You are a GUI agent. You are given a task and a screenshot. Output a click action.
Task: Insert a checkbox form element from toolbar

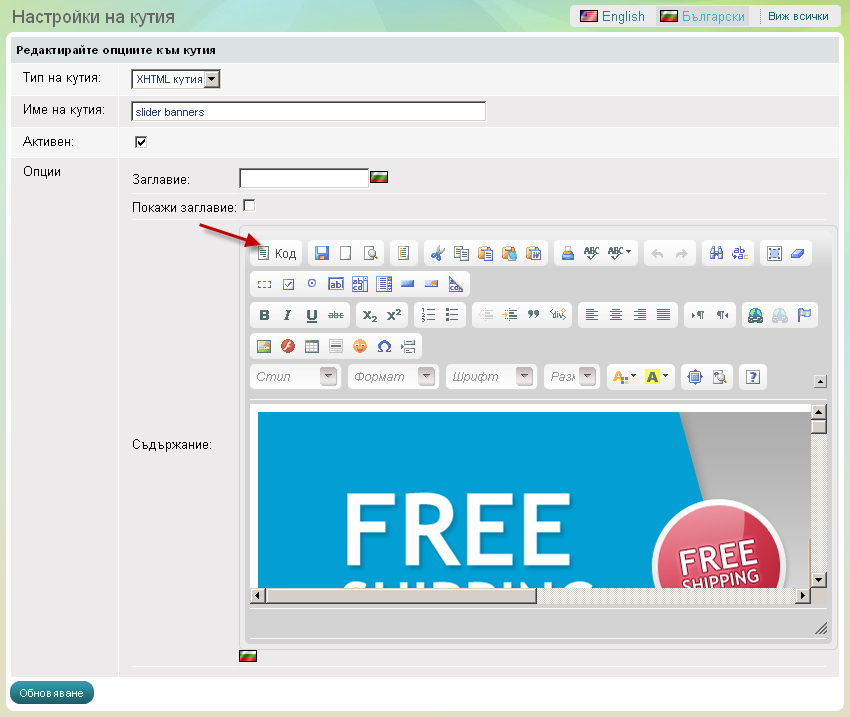point(288,284)
